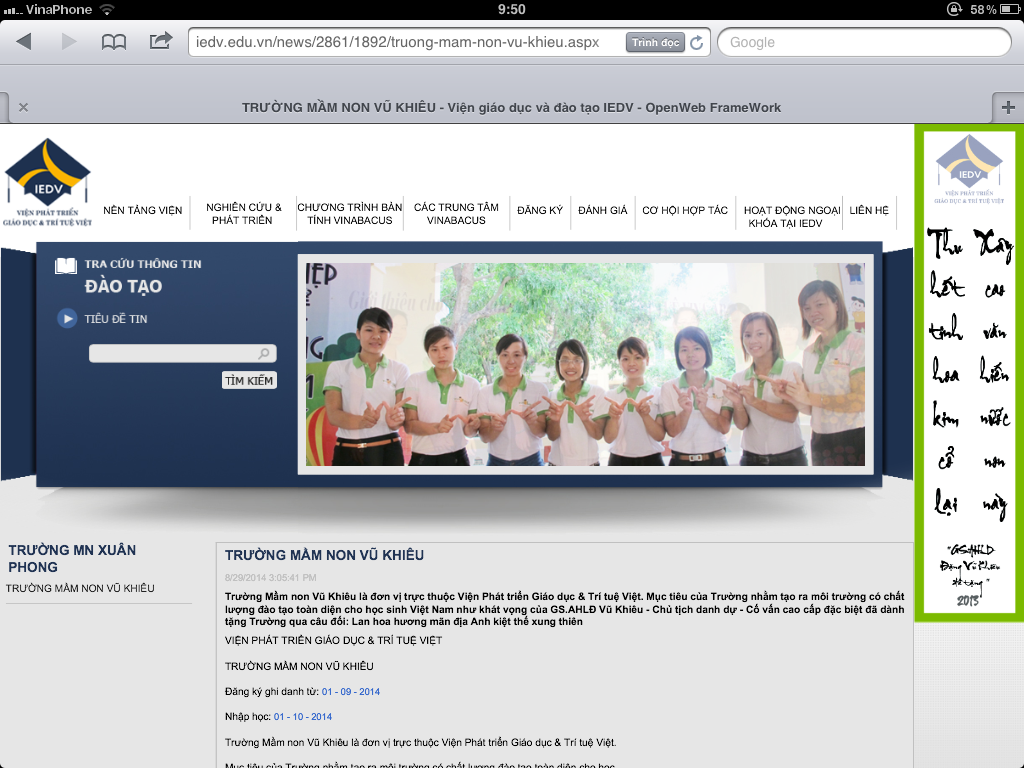Click the article title TRƯỜNG MẦM NON VŨ KHIÊU
The image size is (1024, 768).
325,555
